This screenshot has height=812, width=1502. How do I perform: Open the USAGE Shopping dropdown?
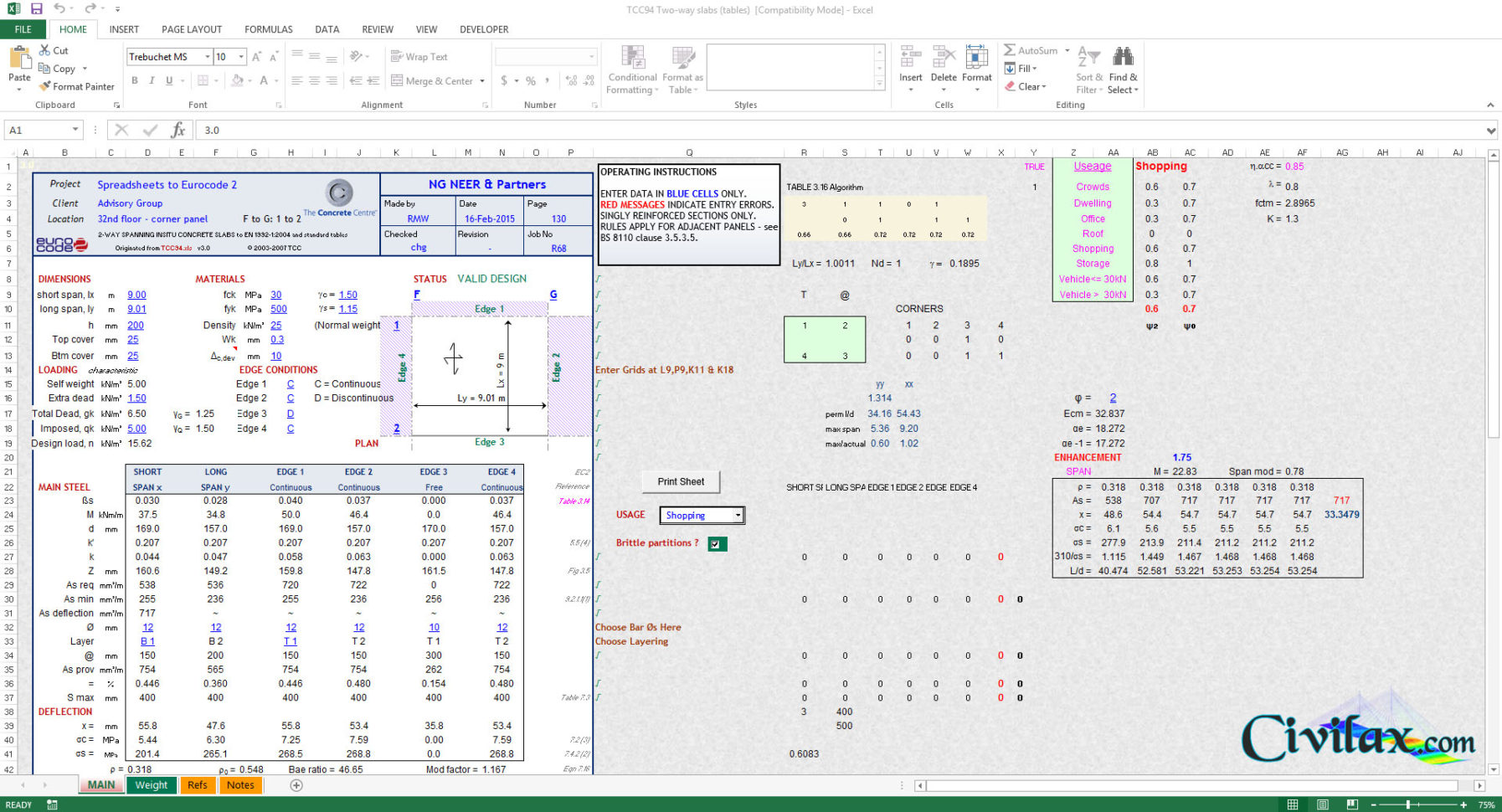[736, 515]
